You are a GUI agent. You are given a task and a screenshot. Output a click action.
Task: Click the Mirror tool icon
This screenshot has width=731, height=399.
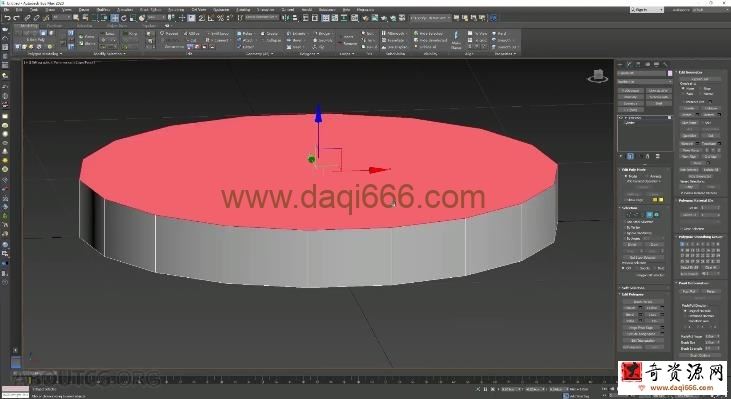(284, 18)
